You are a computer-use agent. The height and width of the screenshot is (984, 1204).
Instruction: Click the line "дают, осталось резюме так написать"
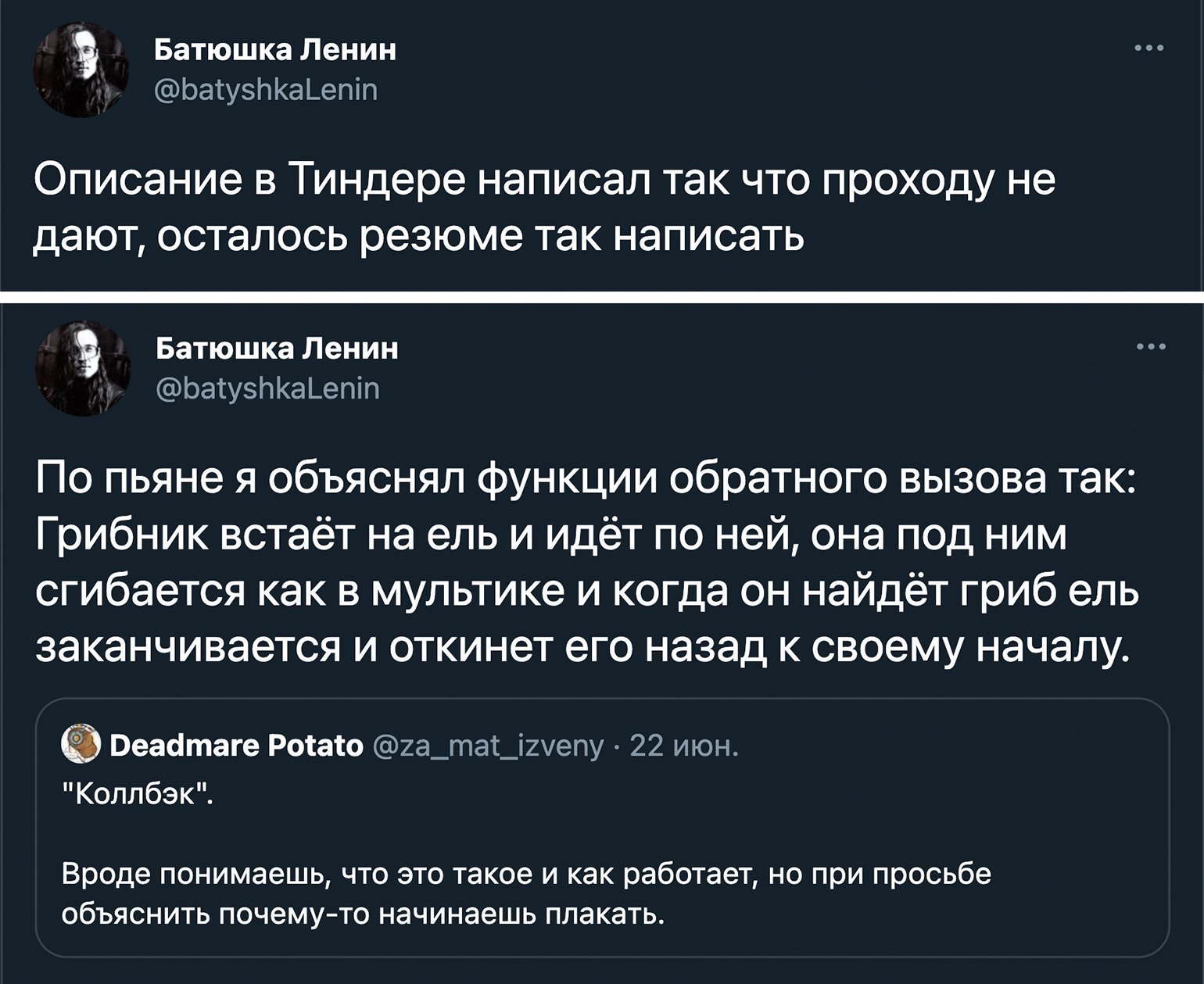[419, 238]
